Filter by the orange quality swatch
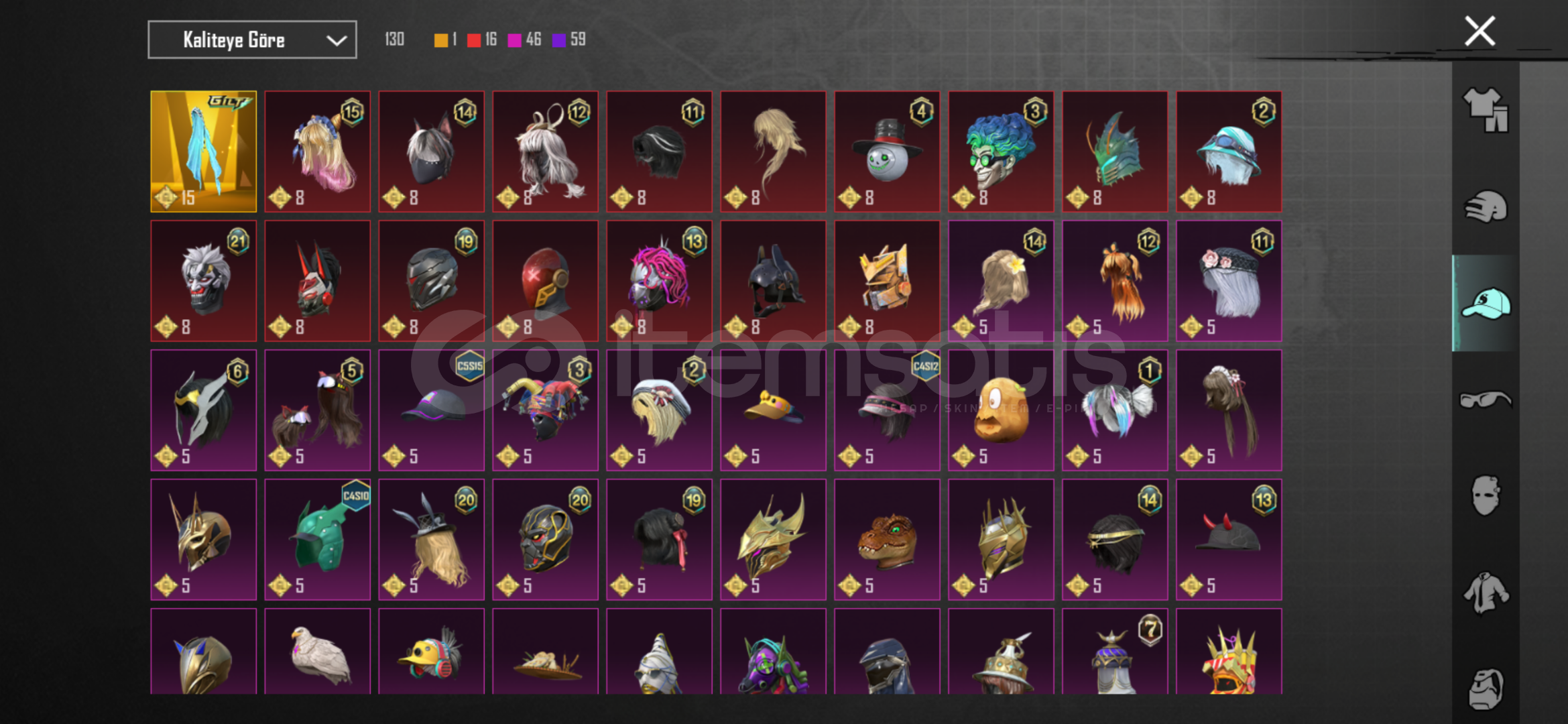This screenshot has width=1568, height=724. coord(440,40)
